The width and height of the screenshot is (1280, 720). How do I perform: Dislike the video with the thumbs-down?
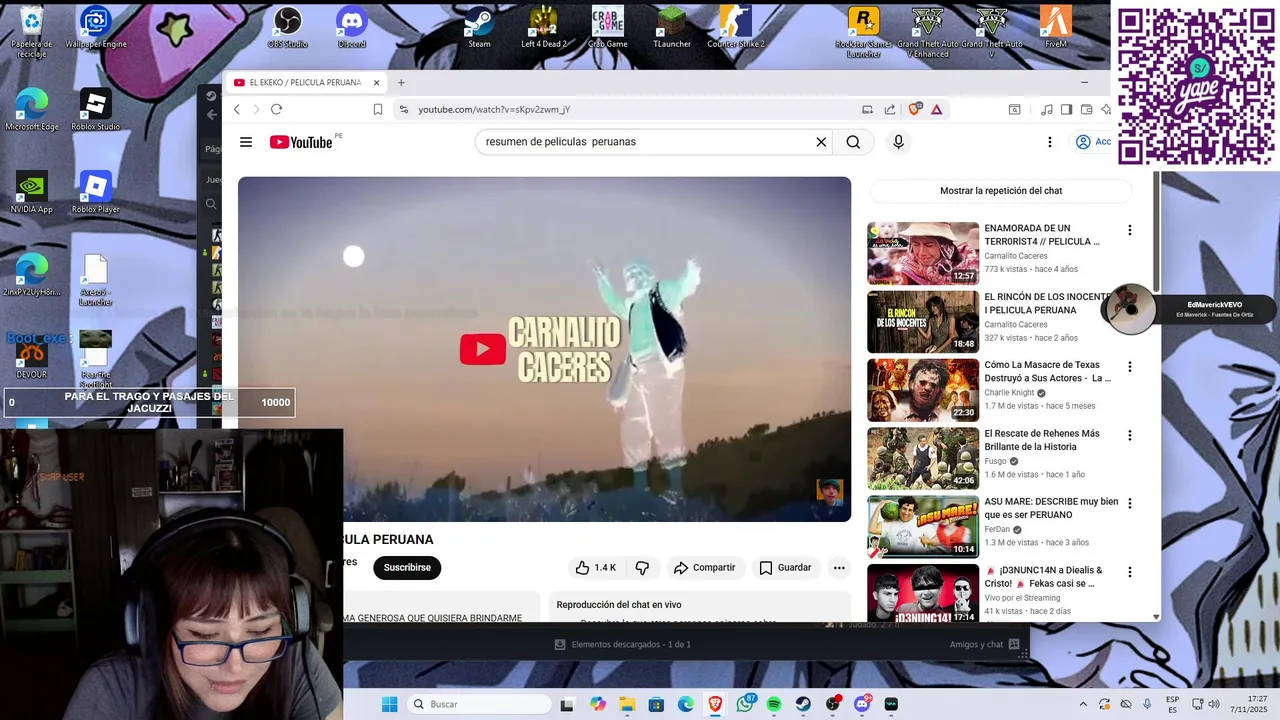(642, 568)
